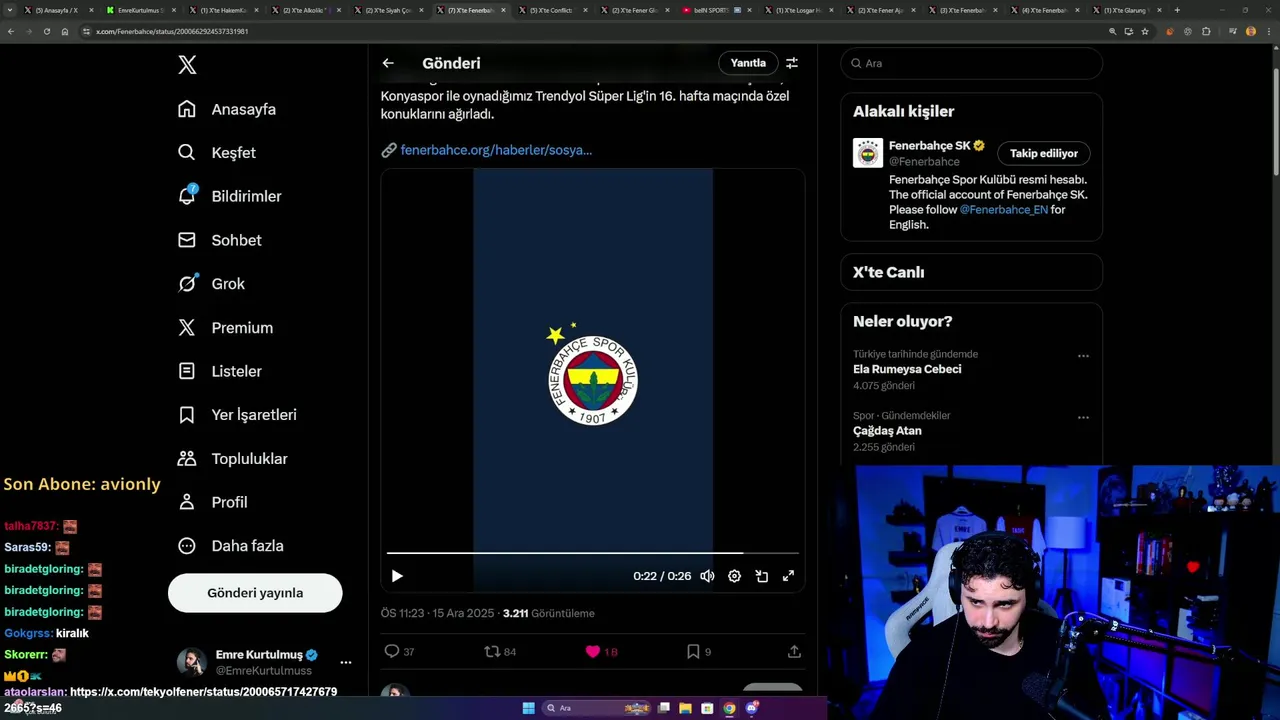Open the X logo home icon
Screen dimensions: 1280x720
click(187, 65)
